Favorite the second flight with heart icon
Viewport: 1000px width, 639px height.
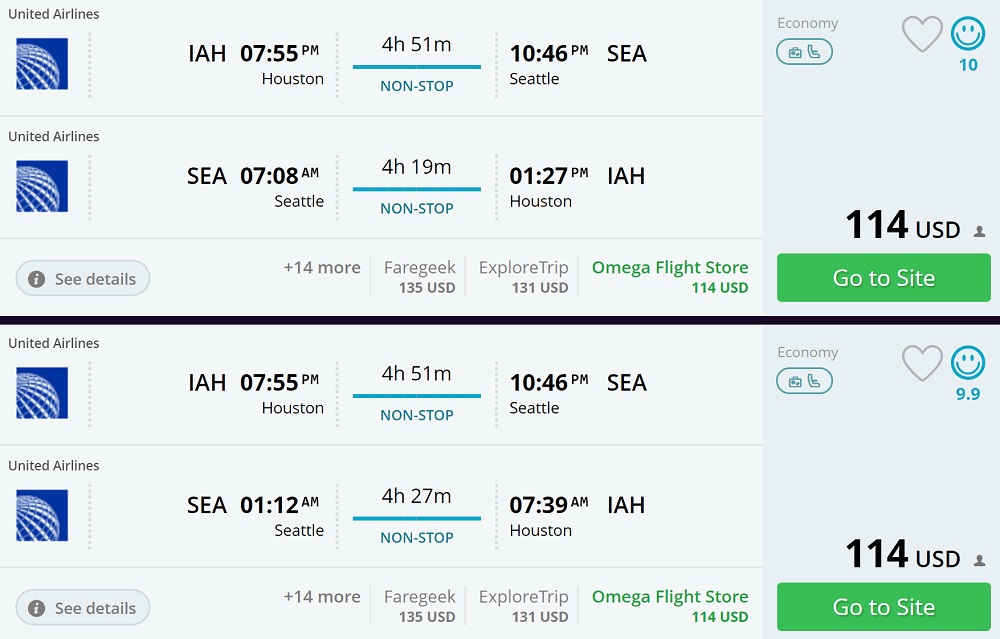(922, 364)
